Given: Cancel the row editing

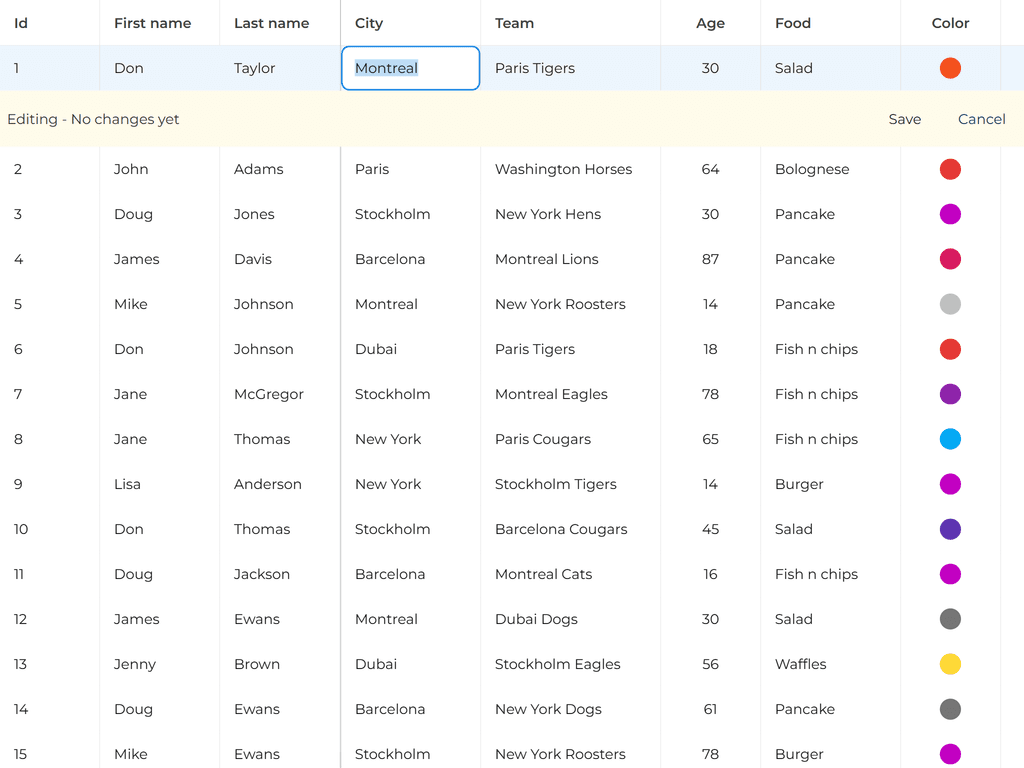Looking at the screenshot, I should pyautogui.click(x=981, y=119).
